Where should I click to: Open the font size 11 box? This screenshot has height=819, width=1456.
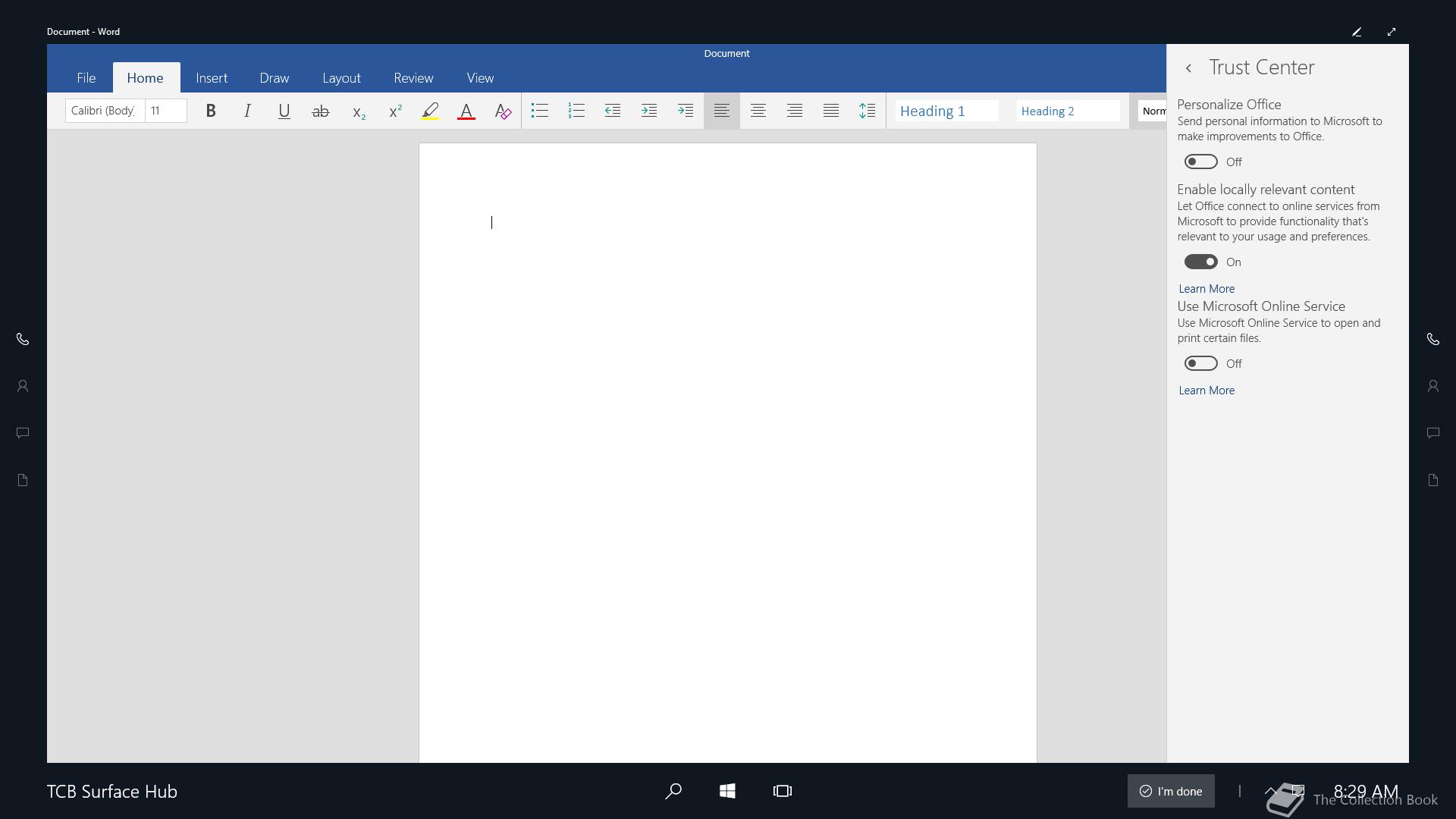[165, 111]
